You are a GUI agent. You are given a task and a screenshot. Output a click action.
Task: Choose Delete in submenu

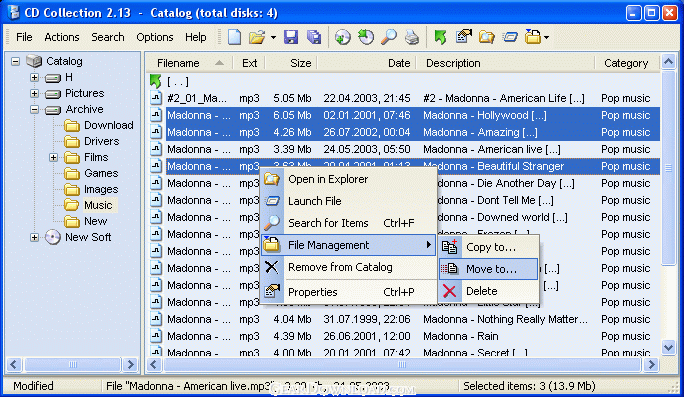(x=489, y=291)
